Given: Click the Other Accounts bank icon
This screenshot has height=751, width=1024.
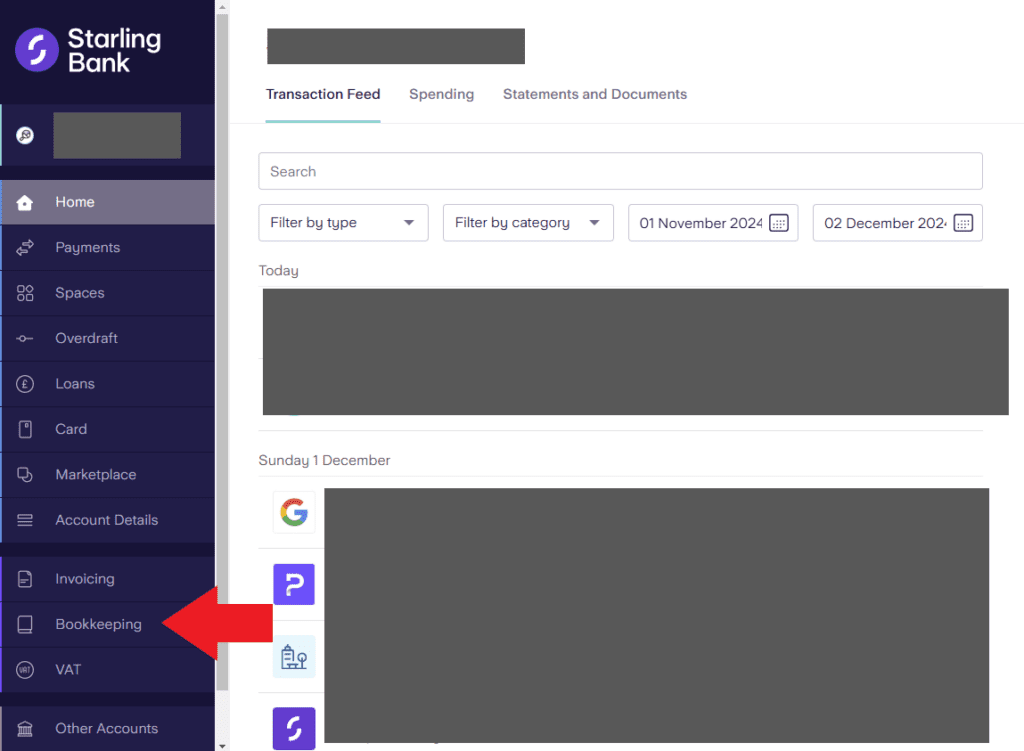Looking at the screenshot, I should pos(25,728).
